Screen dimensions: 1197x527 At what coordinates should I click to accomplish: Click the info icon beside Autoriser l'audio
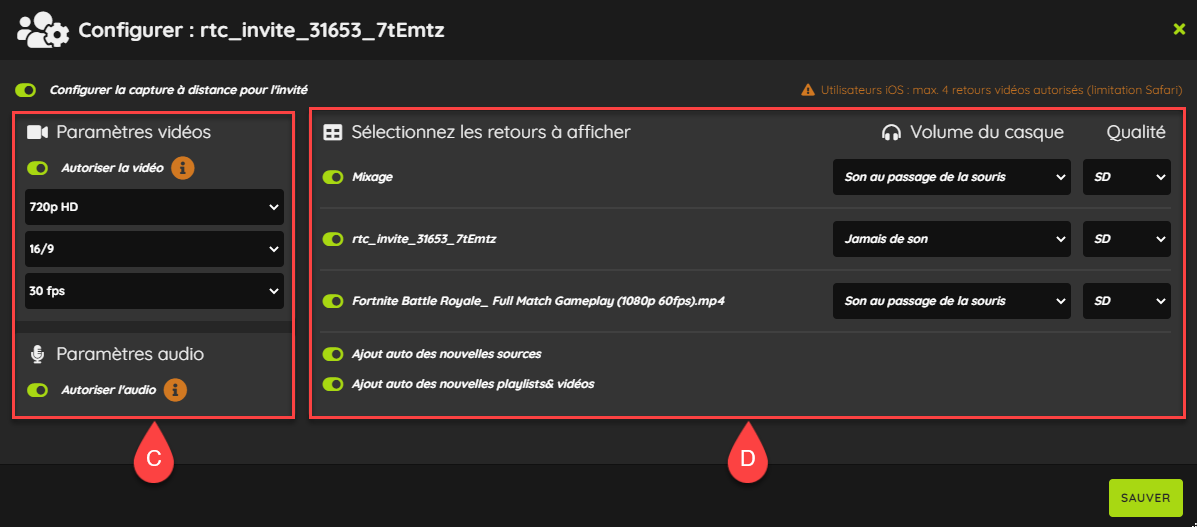pyautogui.click(x=176, y=390)
